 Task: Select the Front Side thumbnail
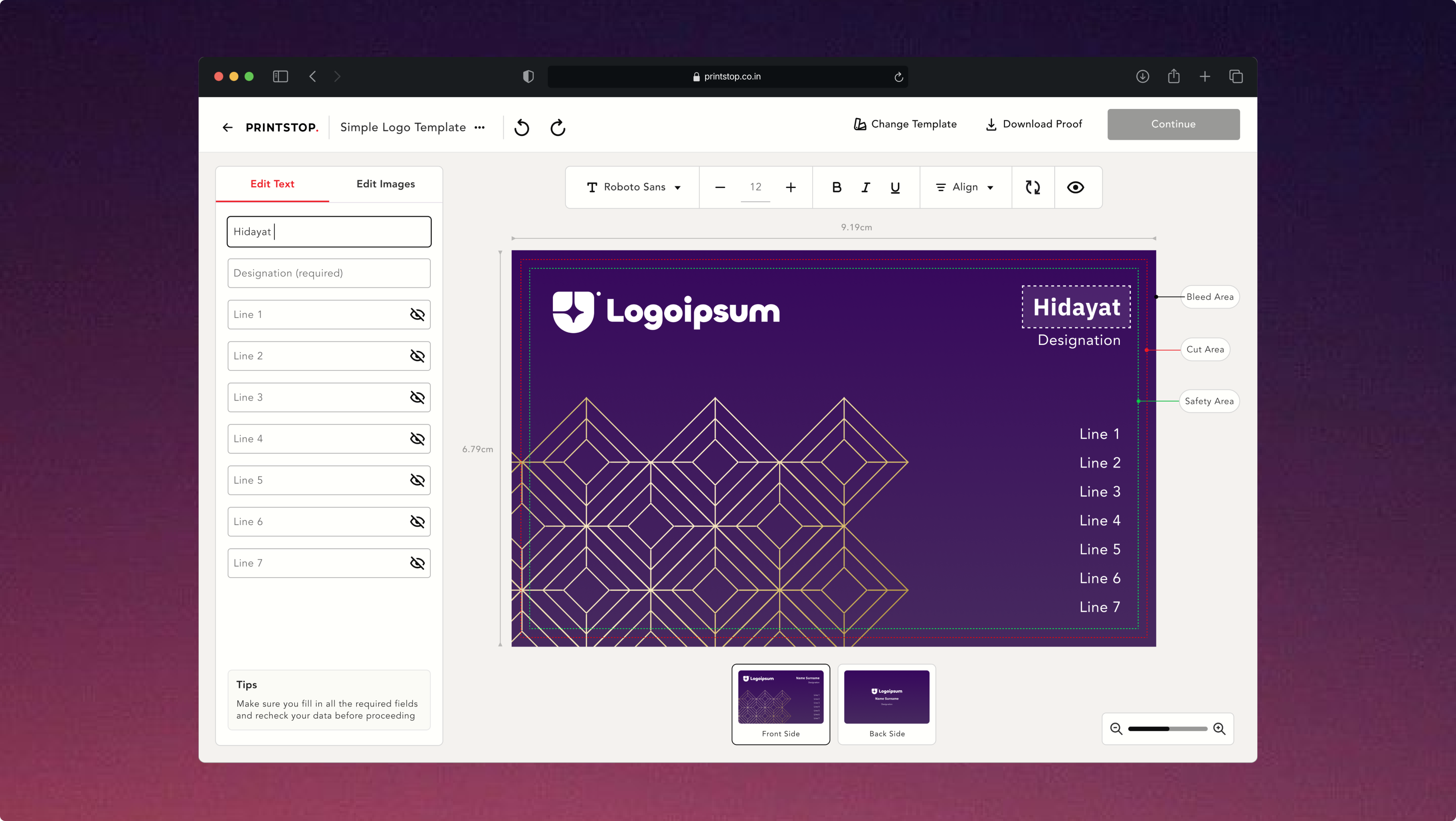pyautogui.click(x=781, y=704)
